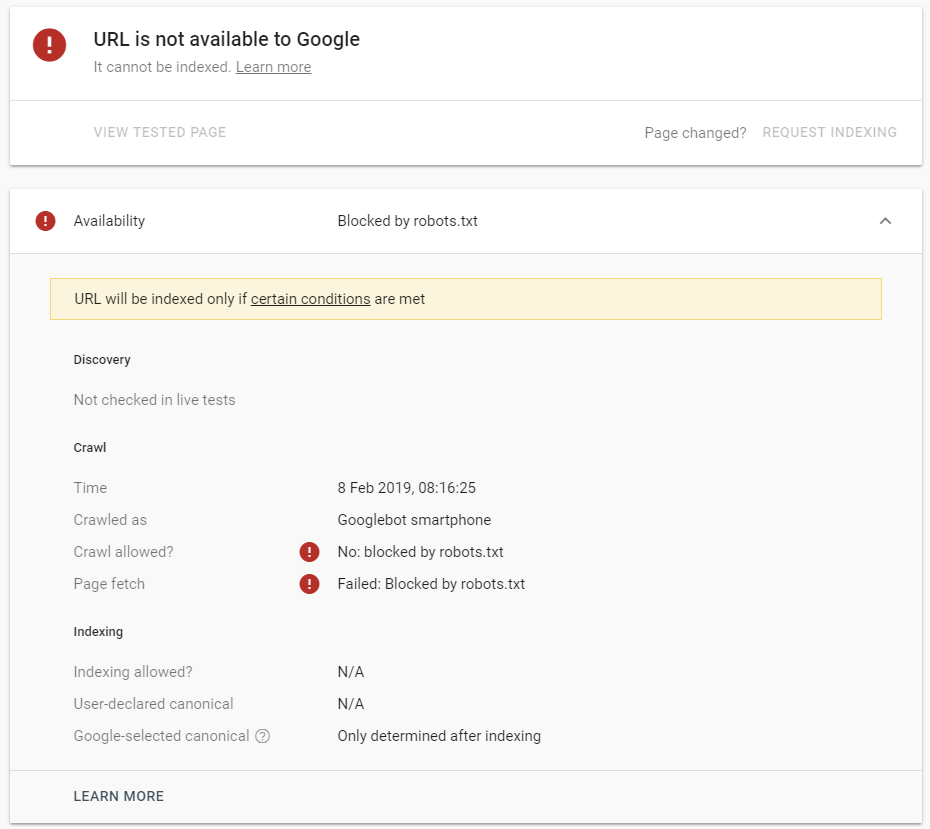The width and height of the screenshot is (930, 829).
Task: Click the LEARN MORE button at the bottom
Action: (x=119, y=796)
